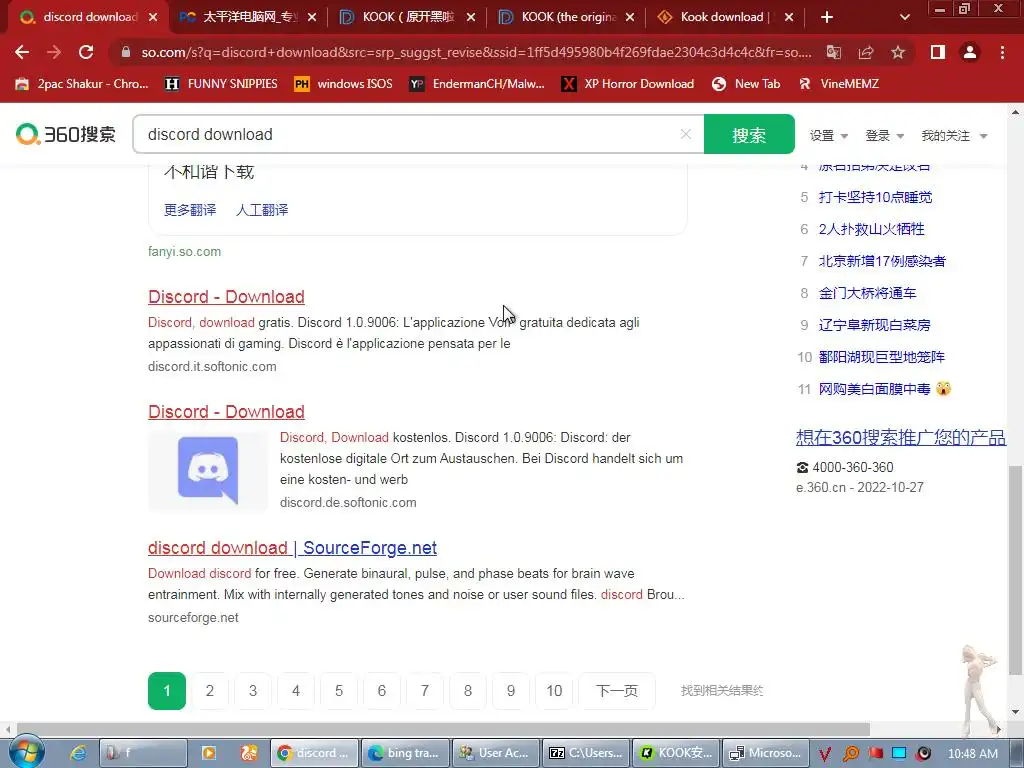This screenshot has height=768, width=1024.
Task: Switch to 7-Zip C:\Users taskbar window
Action: point(586,753)
